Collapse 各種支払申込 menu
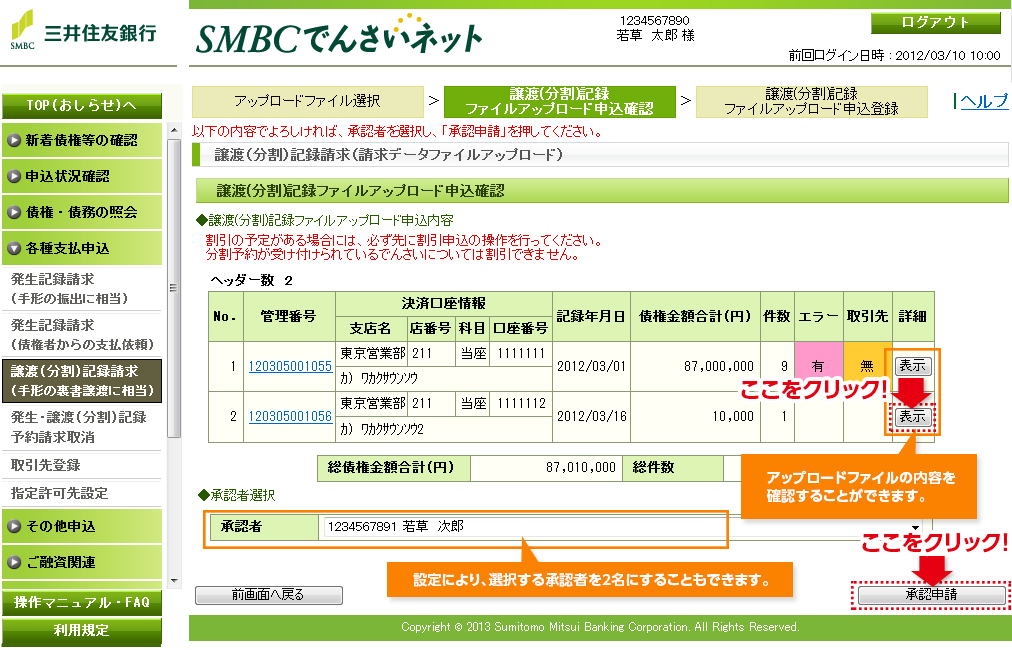The width and height of the screenshot is (1012, 650). point(82,249)
